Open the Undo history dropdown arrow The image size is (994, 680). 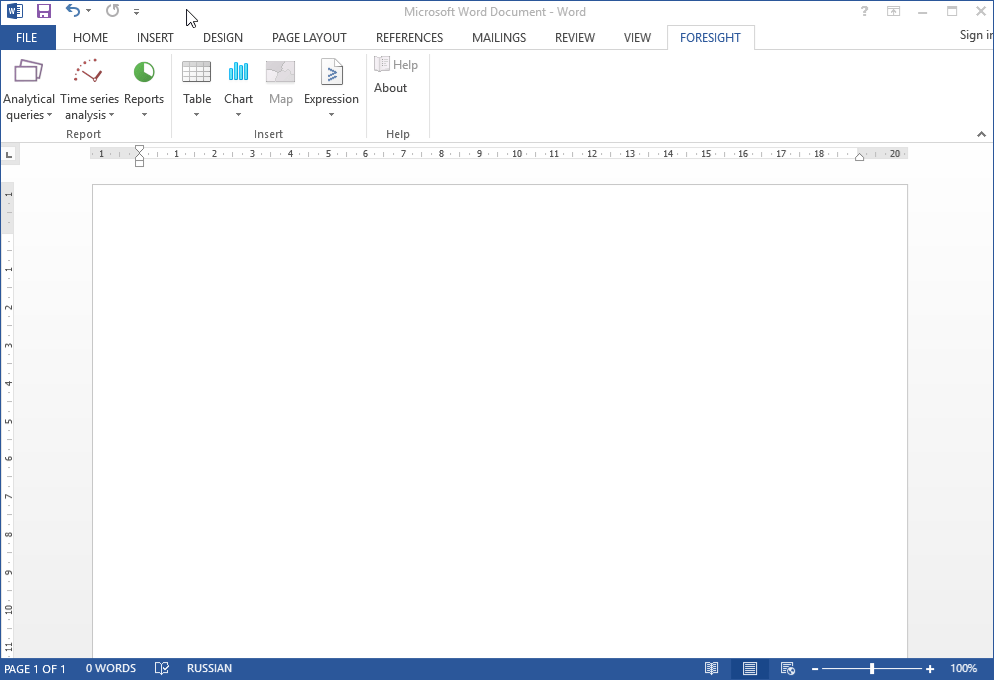pyautogui.click(x=89, y=11)
